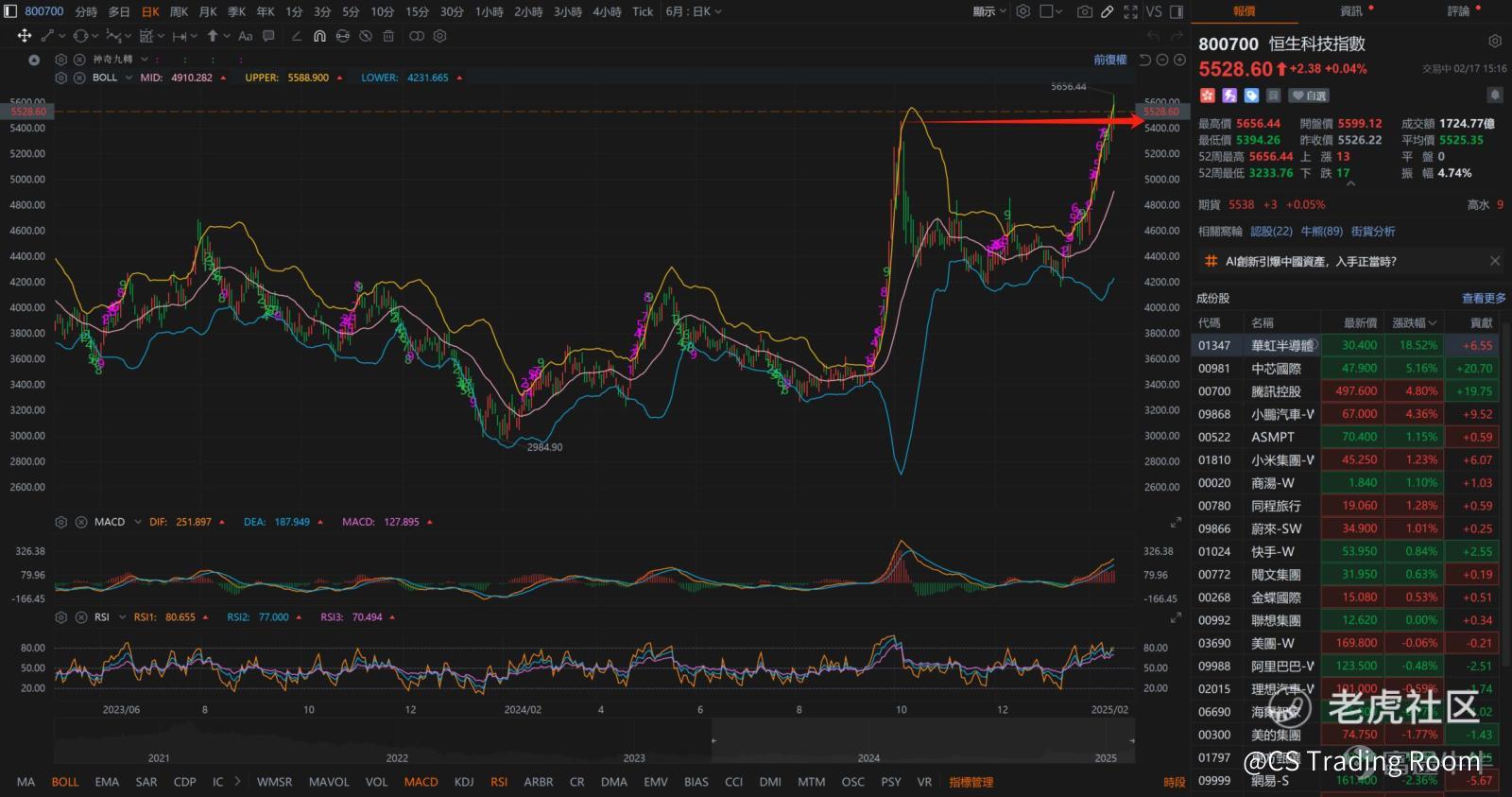
Task: Select the arrow marker tool
Action: click(x=213, y=36)
